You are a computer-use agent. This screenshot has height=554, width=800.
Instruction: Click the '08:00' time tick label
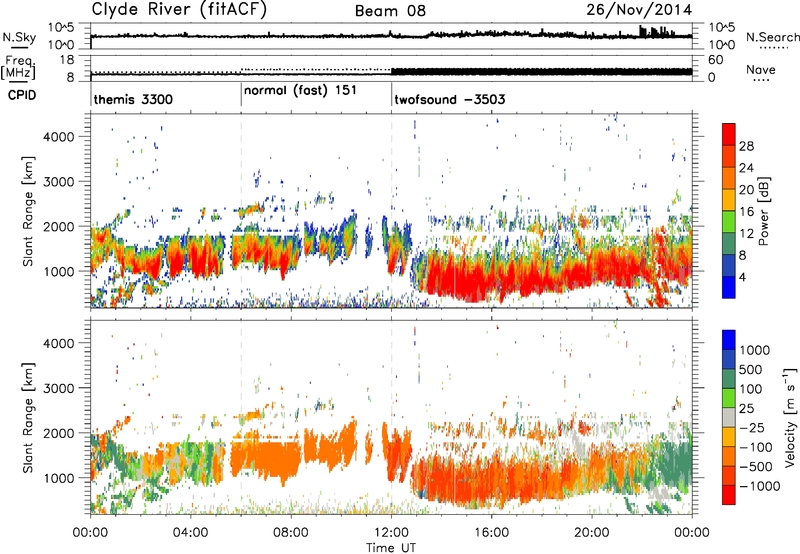point(291,533)
